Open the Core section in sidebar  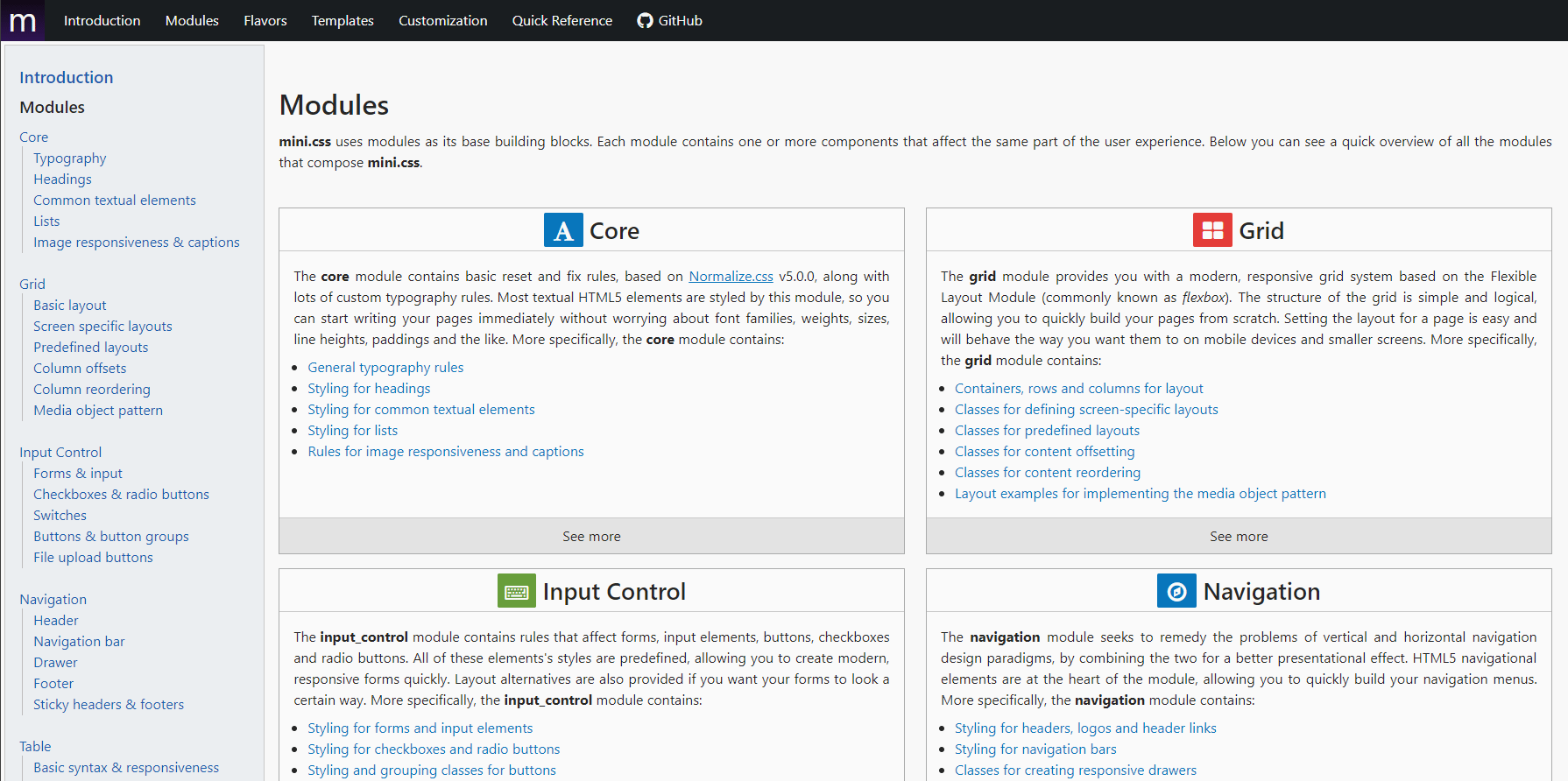[34, 137]
